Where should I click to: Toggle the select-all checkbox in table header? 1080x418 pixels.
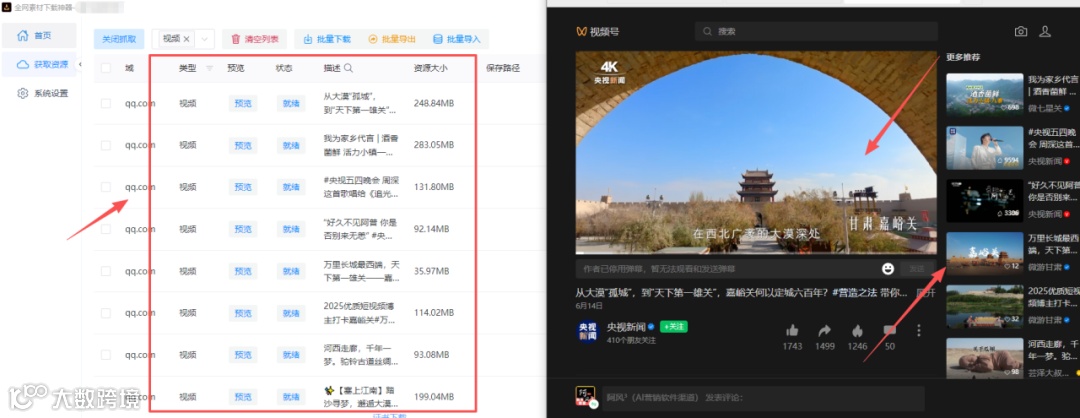coord(105,68)
